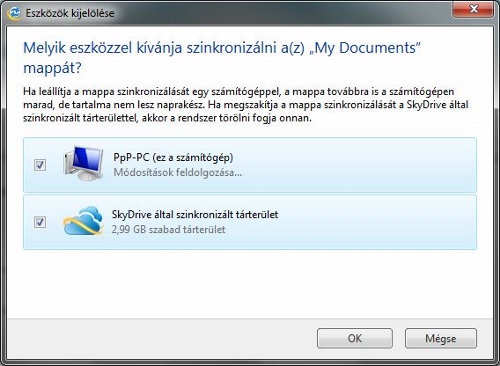This screenshot has width=500, height=366.
Task: Click the 2,99 GB szabad tárterület text
Action: (x=168, y=230)
